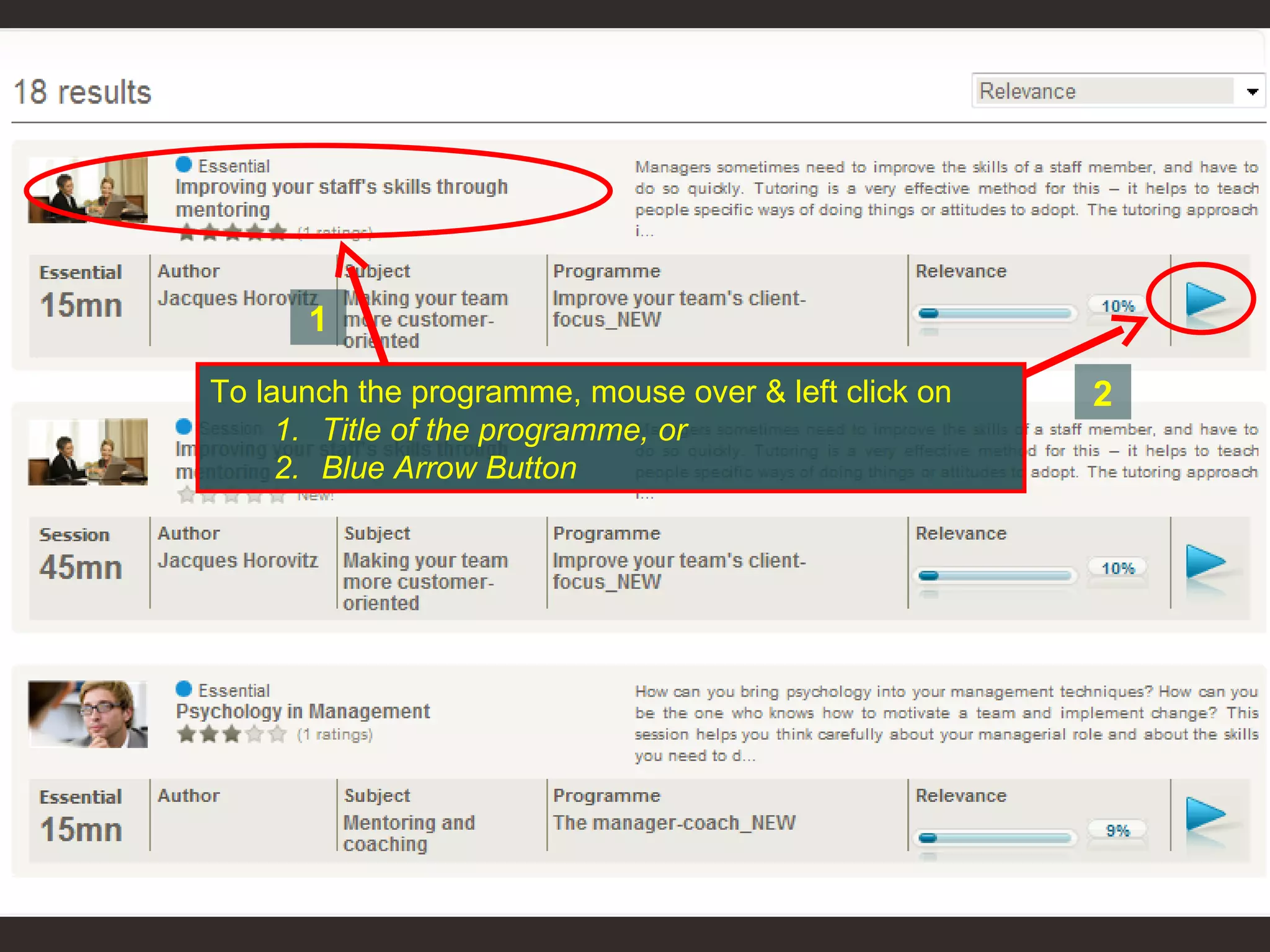Click the Relevance column header in Psychology row
This screenshot has width=1270, height=952.
(961, 795)
